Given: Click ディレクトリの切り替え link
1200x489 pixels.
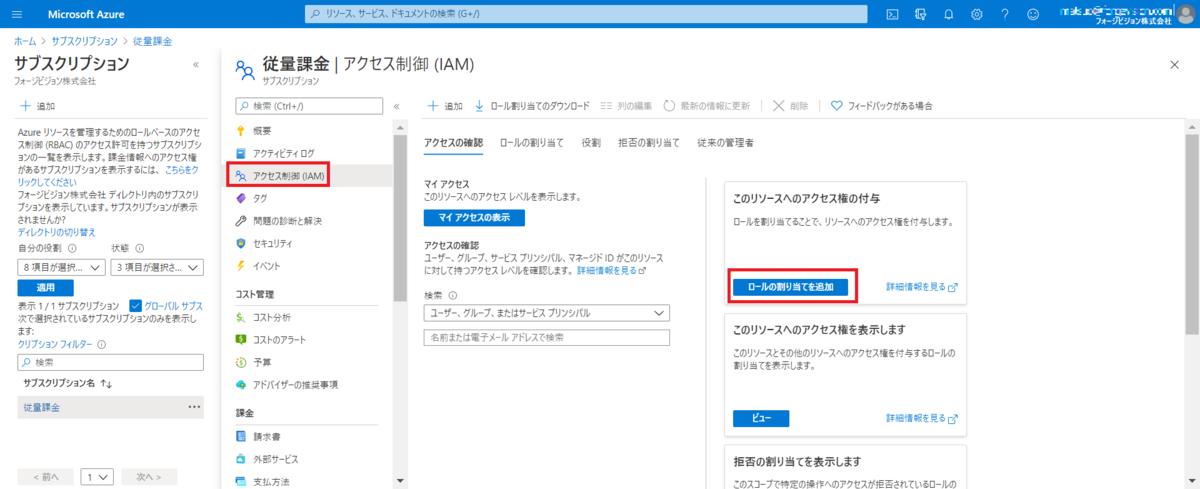Looking at the screenshot, I should [x=57, y=232].
